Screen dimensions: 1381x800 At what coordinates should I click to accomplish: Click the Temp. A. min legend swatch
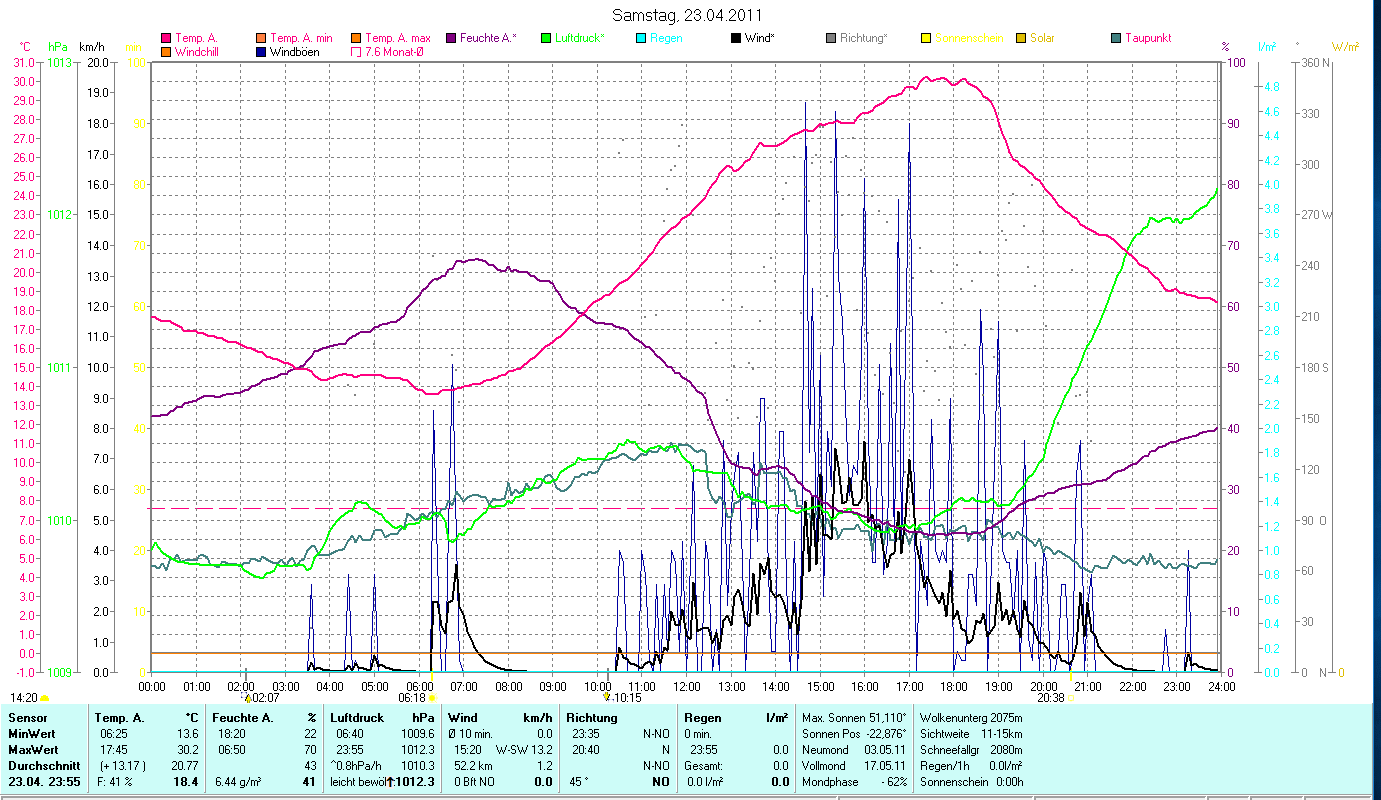262,38
